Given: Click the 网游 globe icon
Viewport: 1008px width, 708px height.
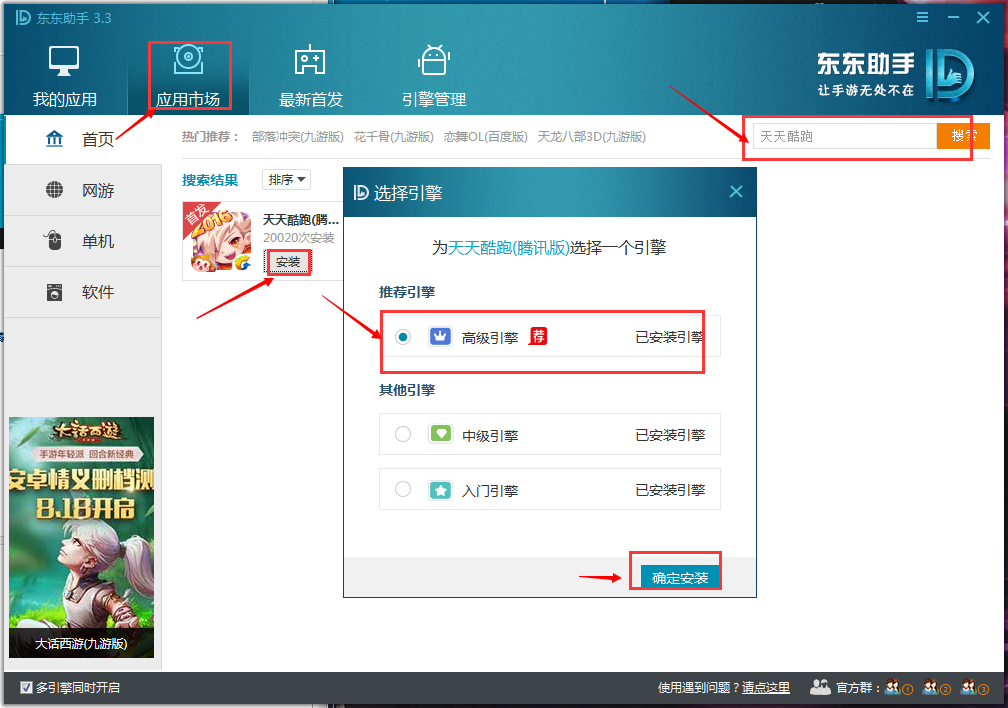Looking at the screenshot, I should (x=55, y=190).
